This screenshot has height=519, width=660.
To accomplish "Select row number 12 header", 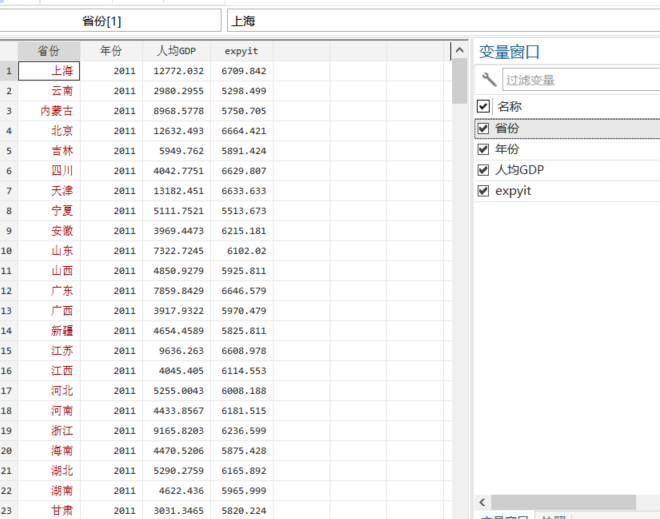I will coord(8,291).
